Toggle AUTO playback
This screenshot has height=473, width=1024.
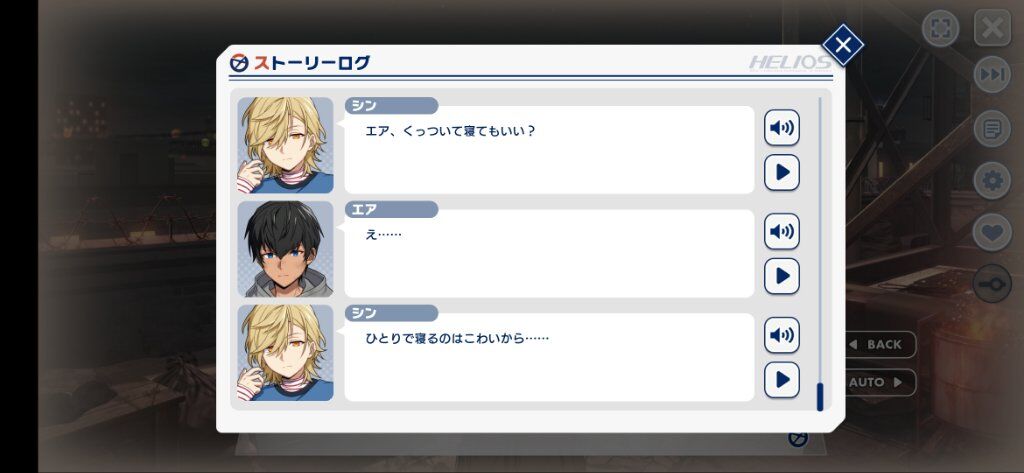[x=881, y=382]
